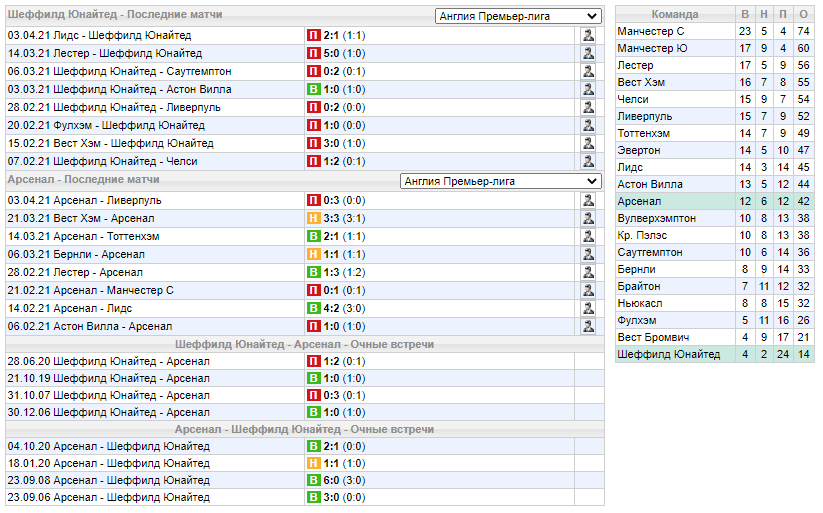Screen dimensions: 823x513
Task: Select Арсенал row in standings table
Action: [x=715, y=201]
